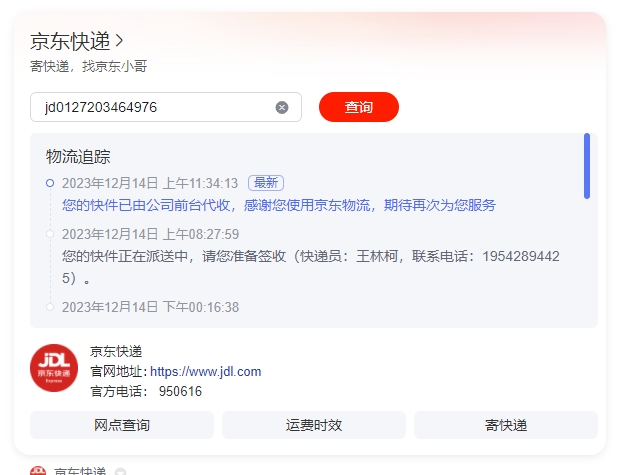622x475 pixels.
Task: Click the 您的快件已由公司前台代收 status text
Action: coord(279,205)
